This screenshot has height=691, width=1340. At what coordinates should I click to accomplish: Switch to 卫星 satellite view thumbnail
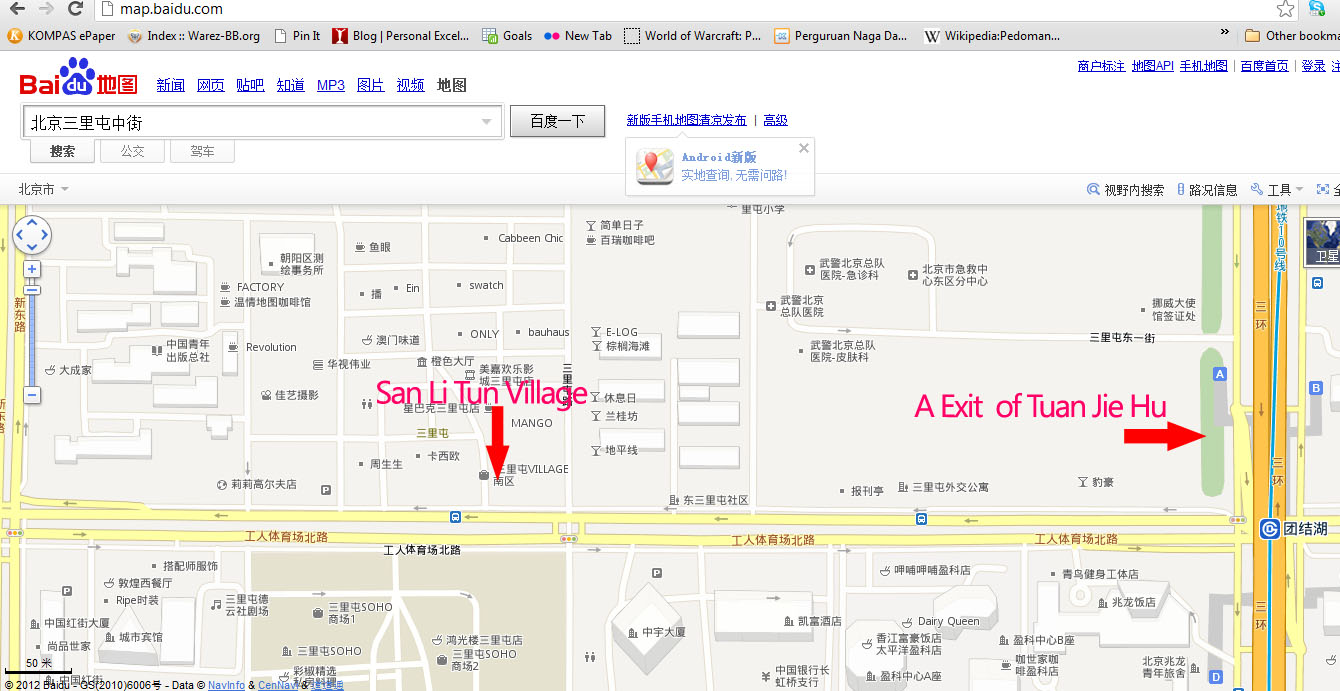[x=1323, y=243]
